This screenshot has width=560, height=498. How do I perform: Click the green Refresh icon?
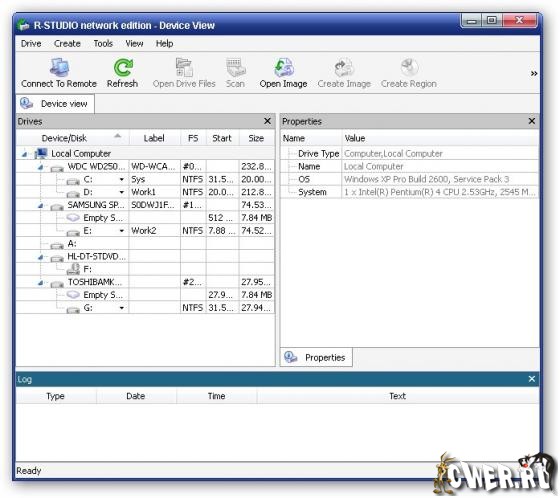123,67
